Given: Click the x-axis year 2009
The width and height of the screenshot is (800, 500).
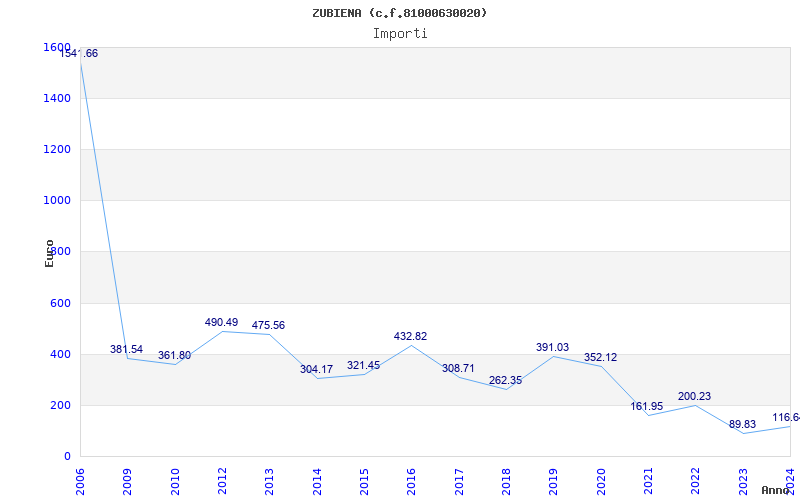Looking at the screenshot, I should [x=128, y=482].
